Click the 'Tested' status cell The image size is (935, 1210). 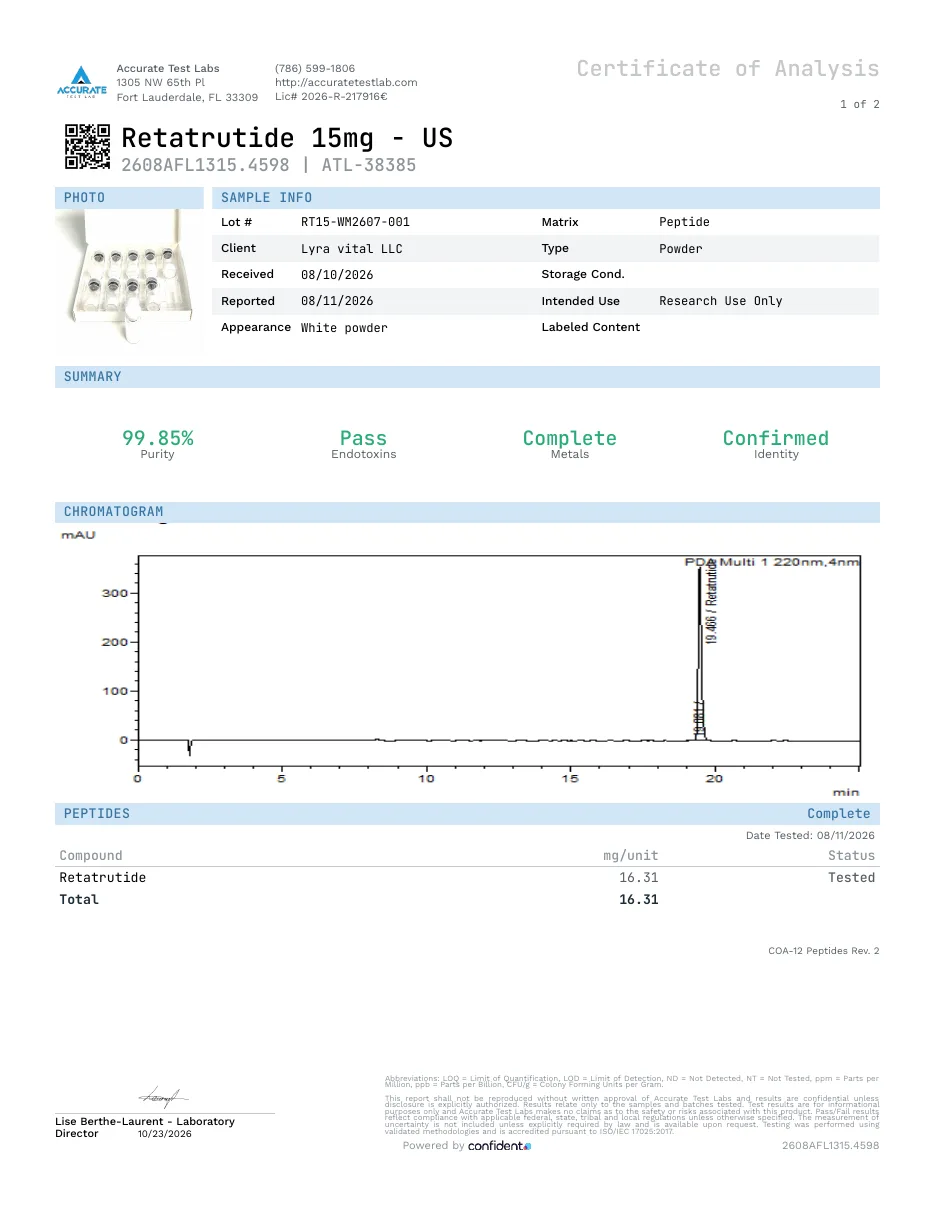pos(851,877)
